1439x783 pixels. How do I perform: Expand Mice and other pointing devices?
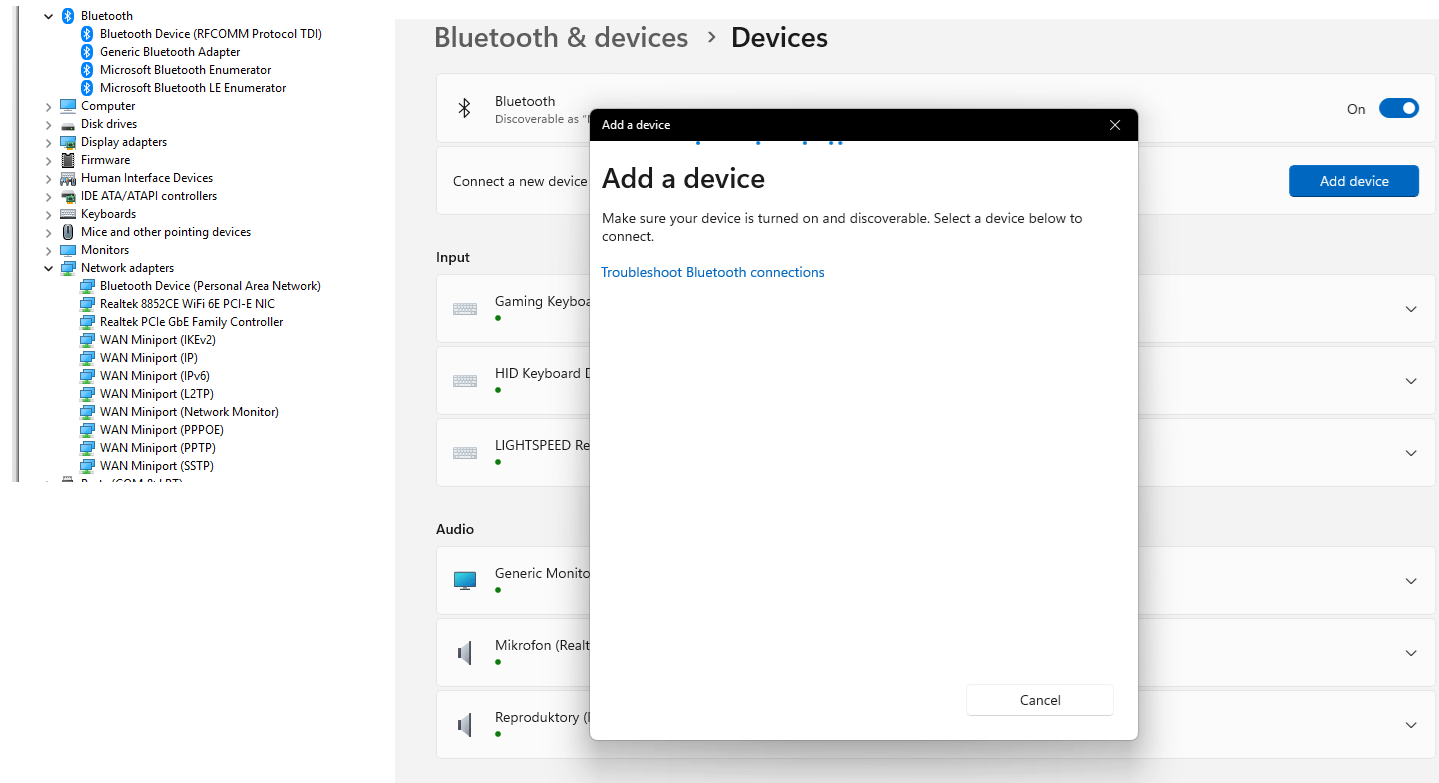[48, 232]
